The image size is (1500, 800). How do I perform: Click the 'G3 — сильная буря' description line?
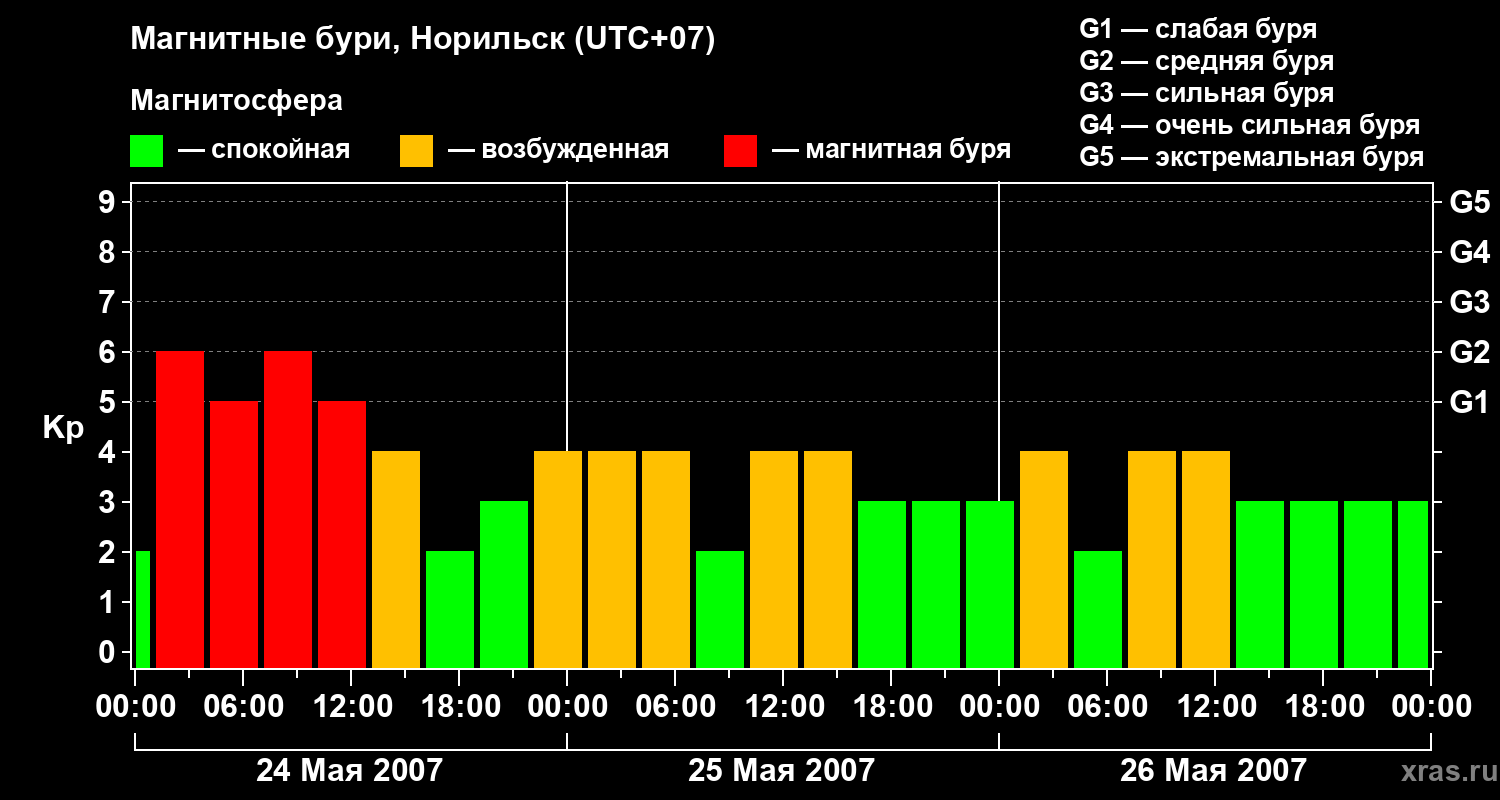pos(1206,92)
